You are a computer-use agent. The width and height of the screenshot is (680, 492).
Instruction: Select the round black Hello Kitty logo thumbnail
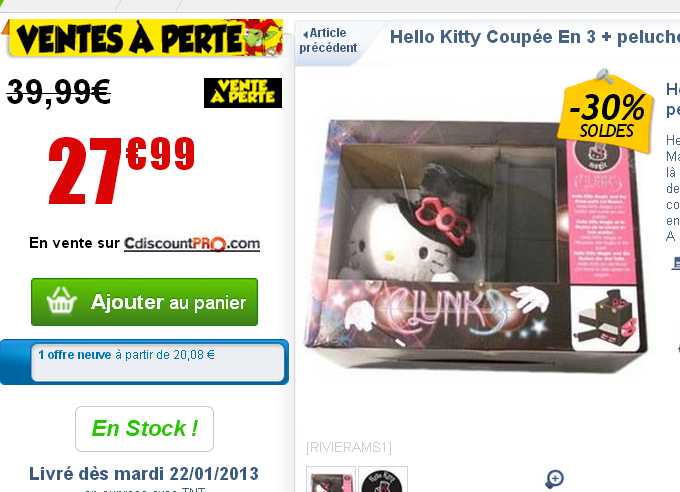tap(383, 479)
